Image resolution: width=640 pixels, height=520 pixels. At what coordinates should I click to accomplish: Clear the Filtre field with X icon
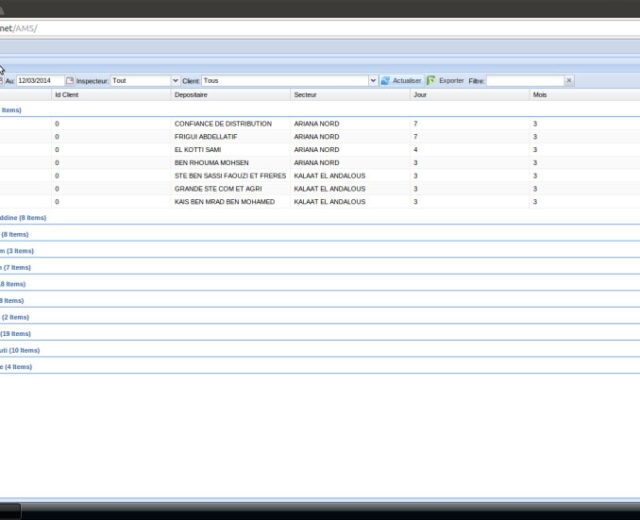click(x=570, y=81)
